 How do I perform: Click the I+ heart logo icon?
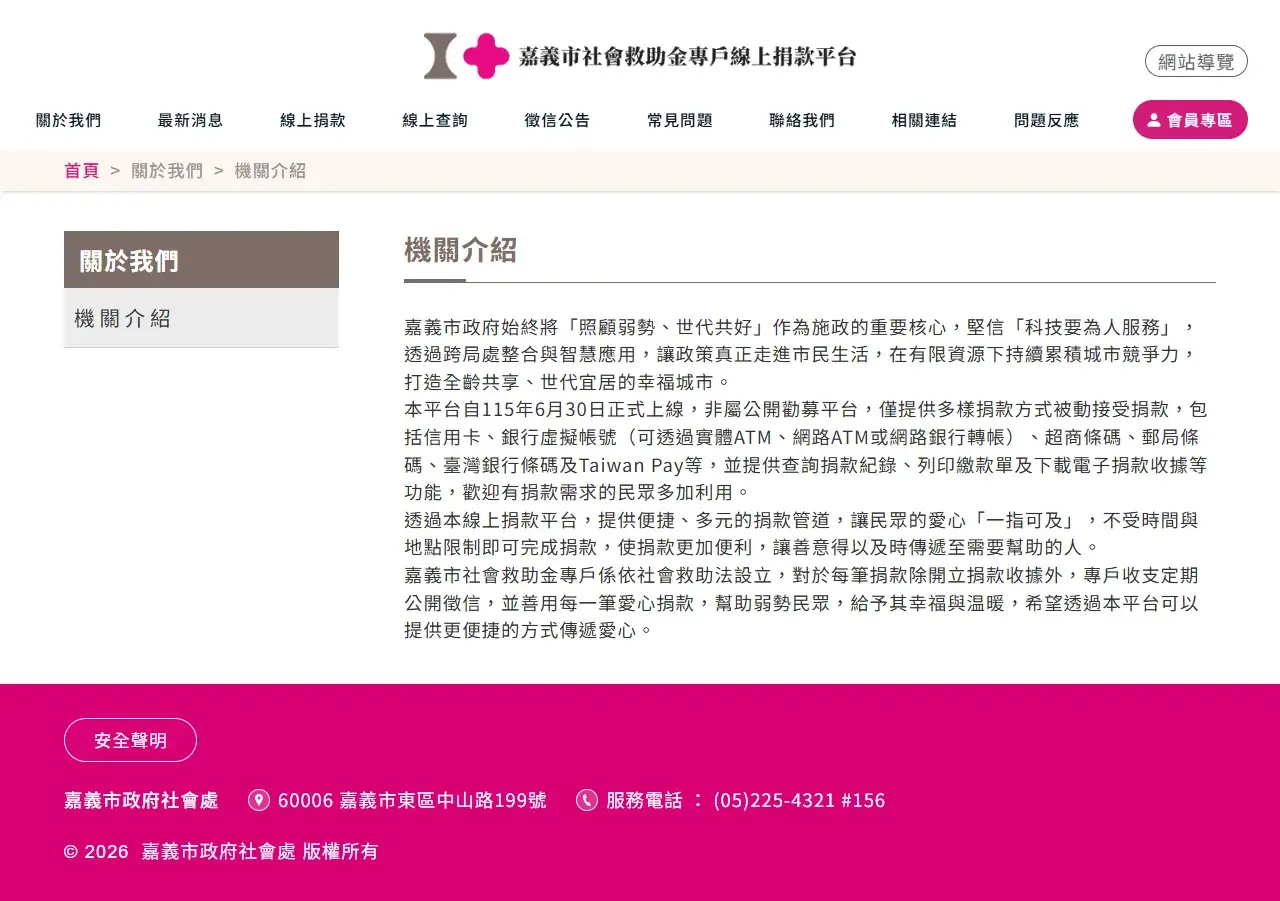click(x=466, y=56)
